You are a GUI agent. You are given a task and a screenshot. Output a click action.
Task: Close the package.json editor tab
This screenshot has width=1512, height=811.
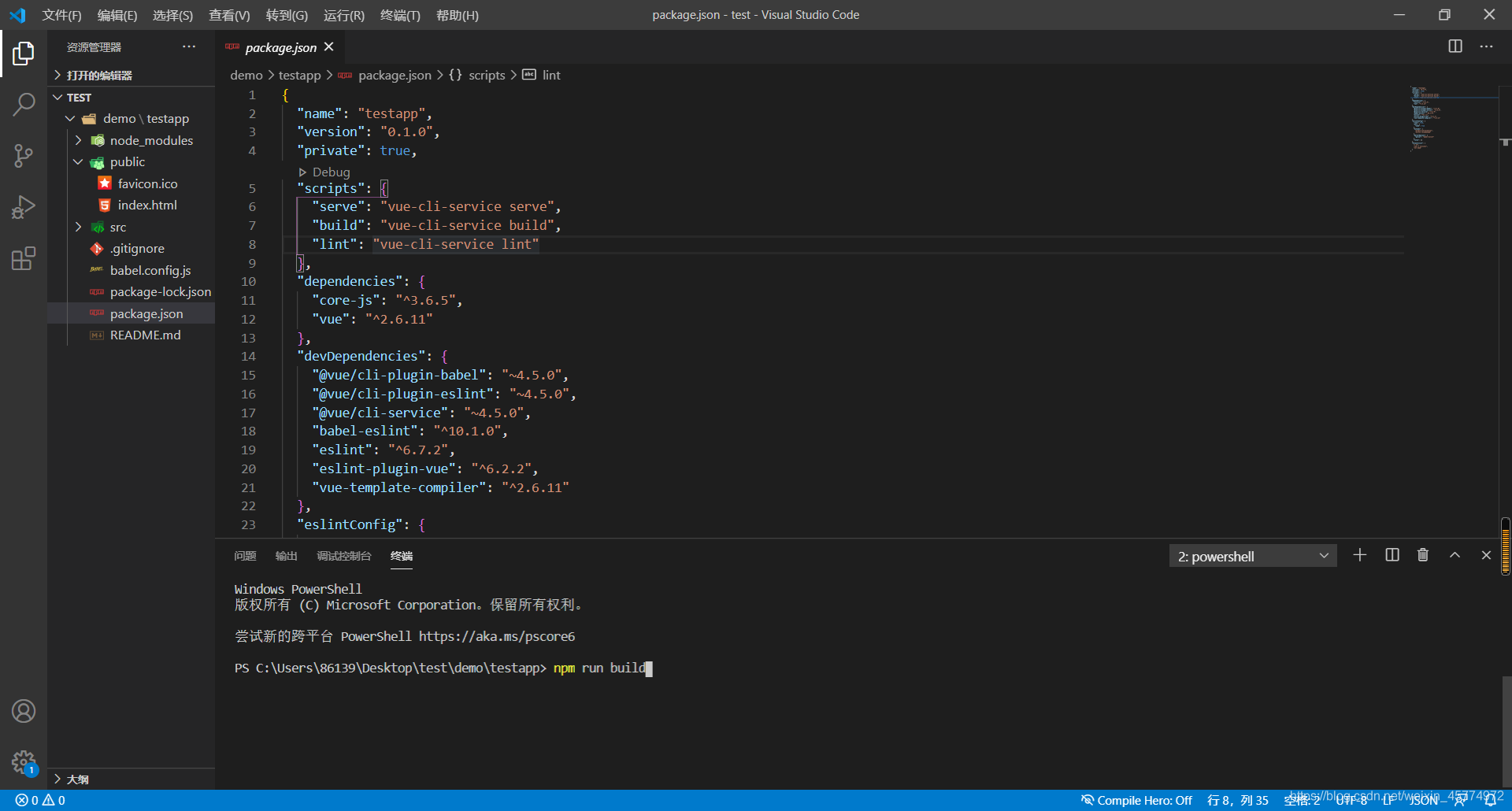click(329, 47)
